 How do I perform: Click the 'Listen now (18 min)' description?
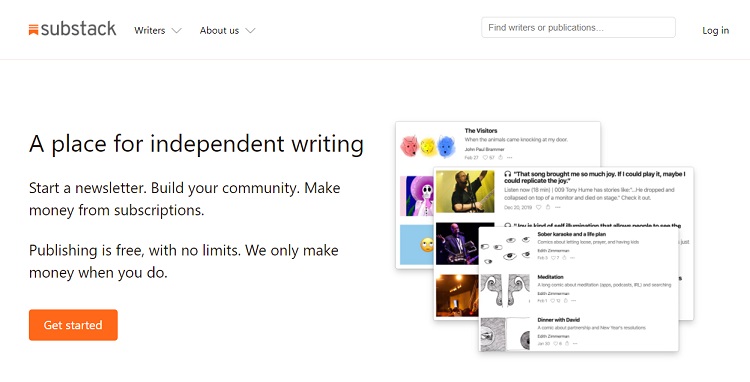pos(589,194)
